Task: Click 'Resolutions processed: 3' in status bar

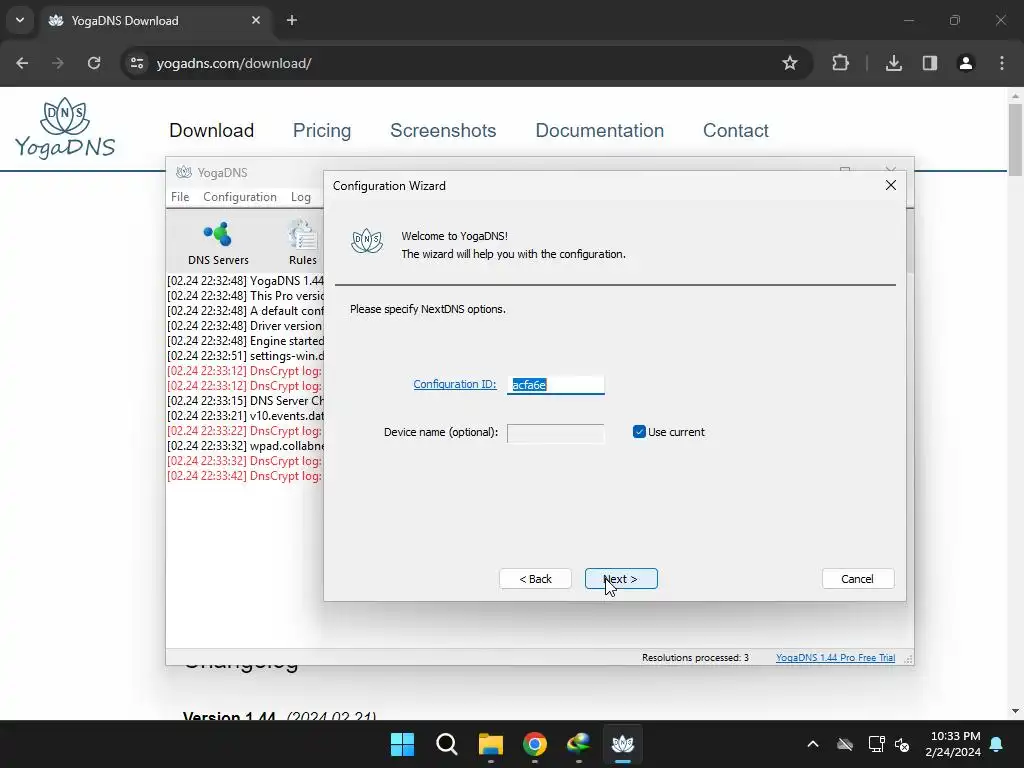Action: (695, 658)
